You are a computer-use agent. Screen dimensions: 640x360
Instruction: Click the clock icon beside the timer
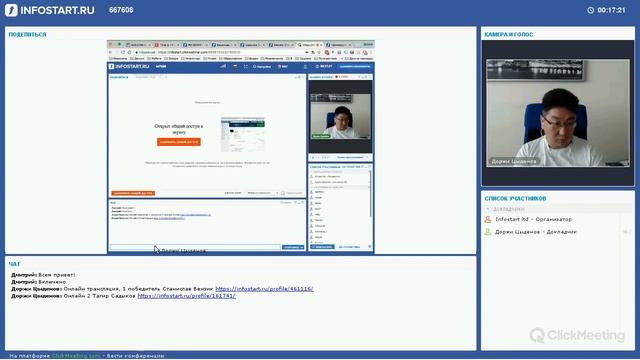[591, 10]
